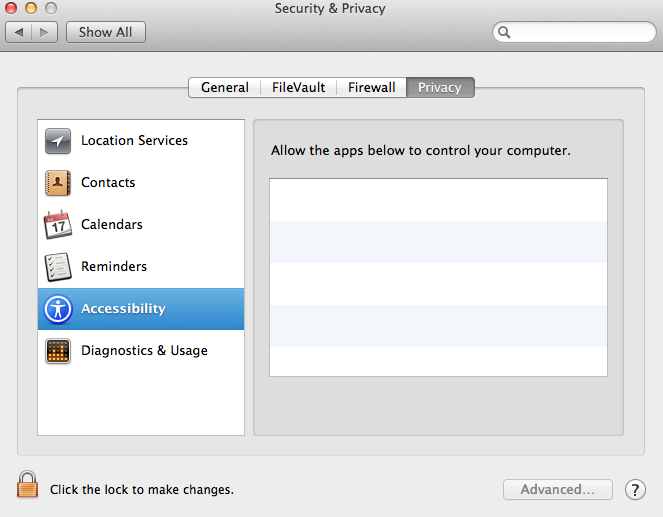Click the Reminders checklist icon
The image size is (663, 517).
click(x=58, y=267)
